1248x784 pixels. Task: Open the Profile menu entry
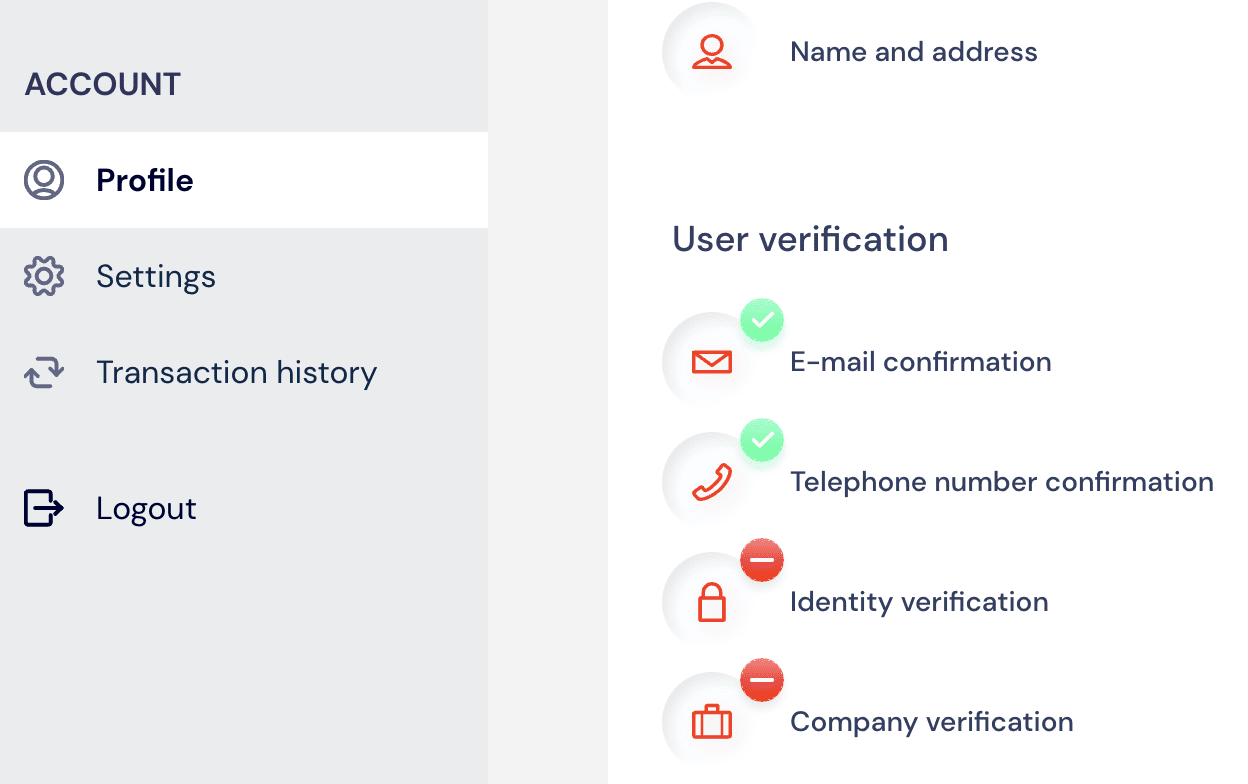tap(144, 180)
